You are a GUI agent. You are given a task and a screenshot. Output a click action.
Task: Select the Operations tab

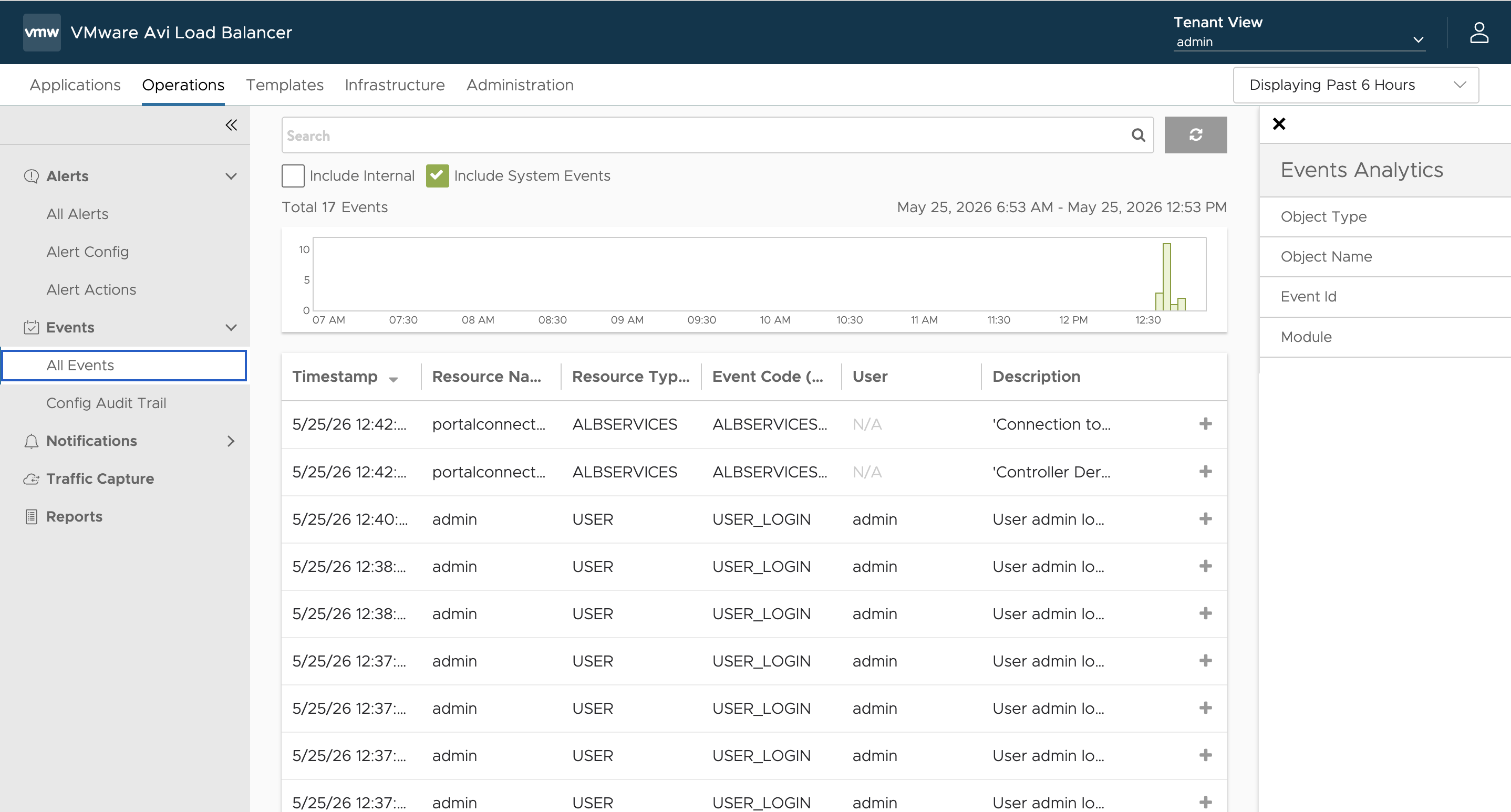tap(183, 85)
